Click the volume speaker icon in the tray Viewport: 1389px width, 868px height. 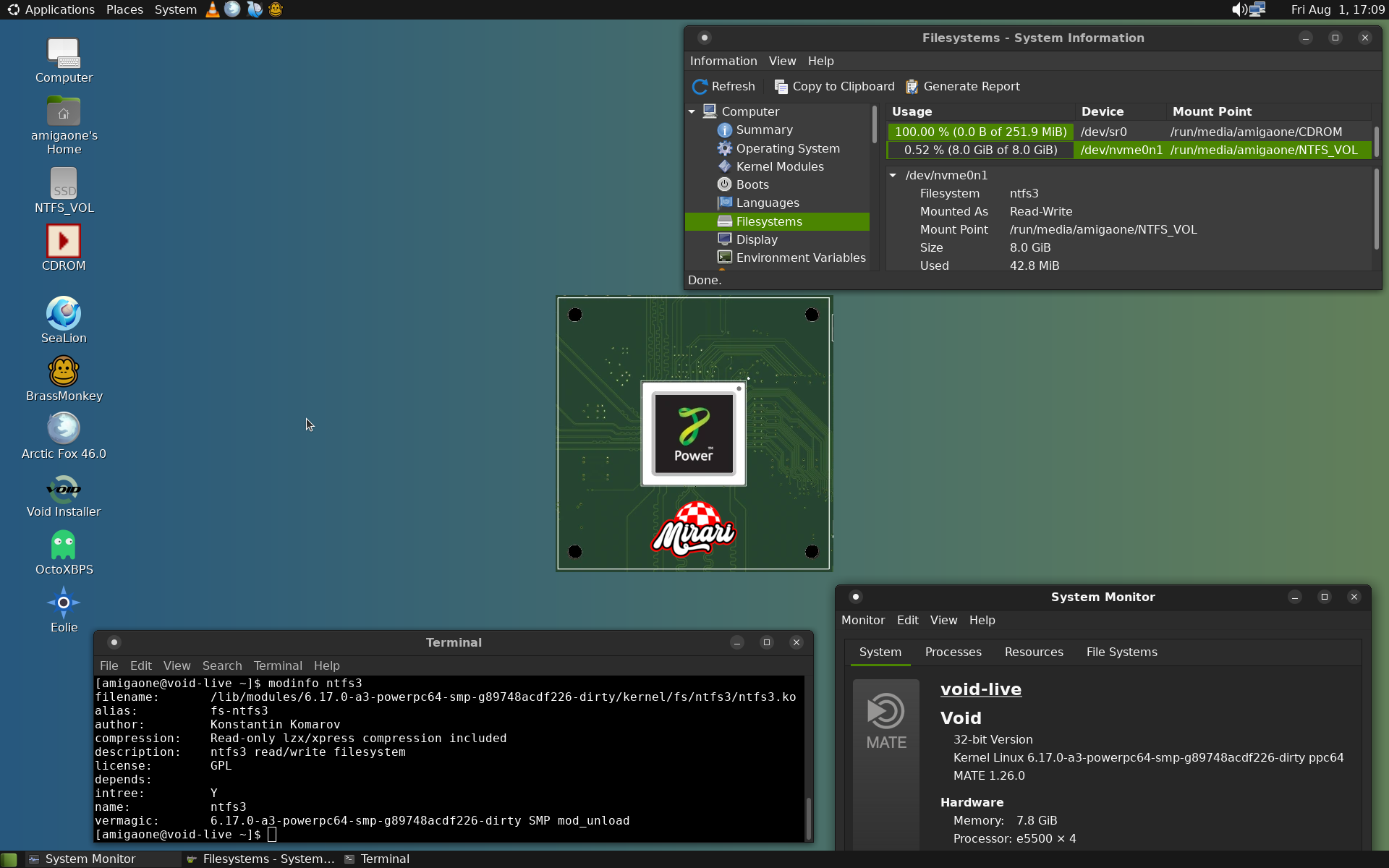click(1239, 9)
